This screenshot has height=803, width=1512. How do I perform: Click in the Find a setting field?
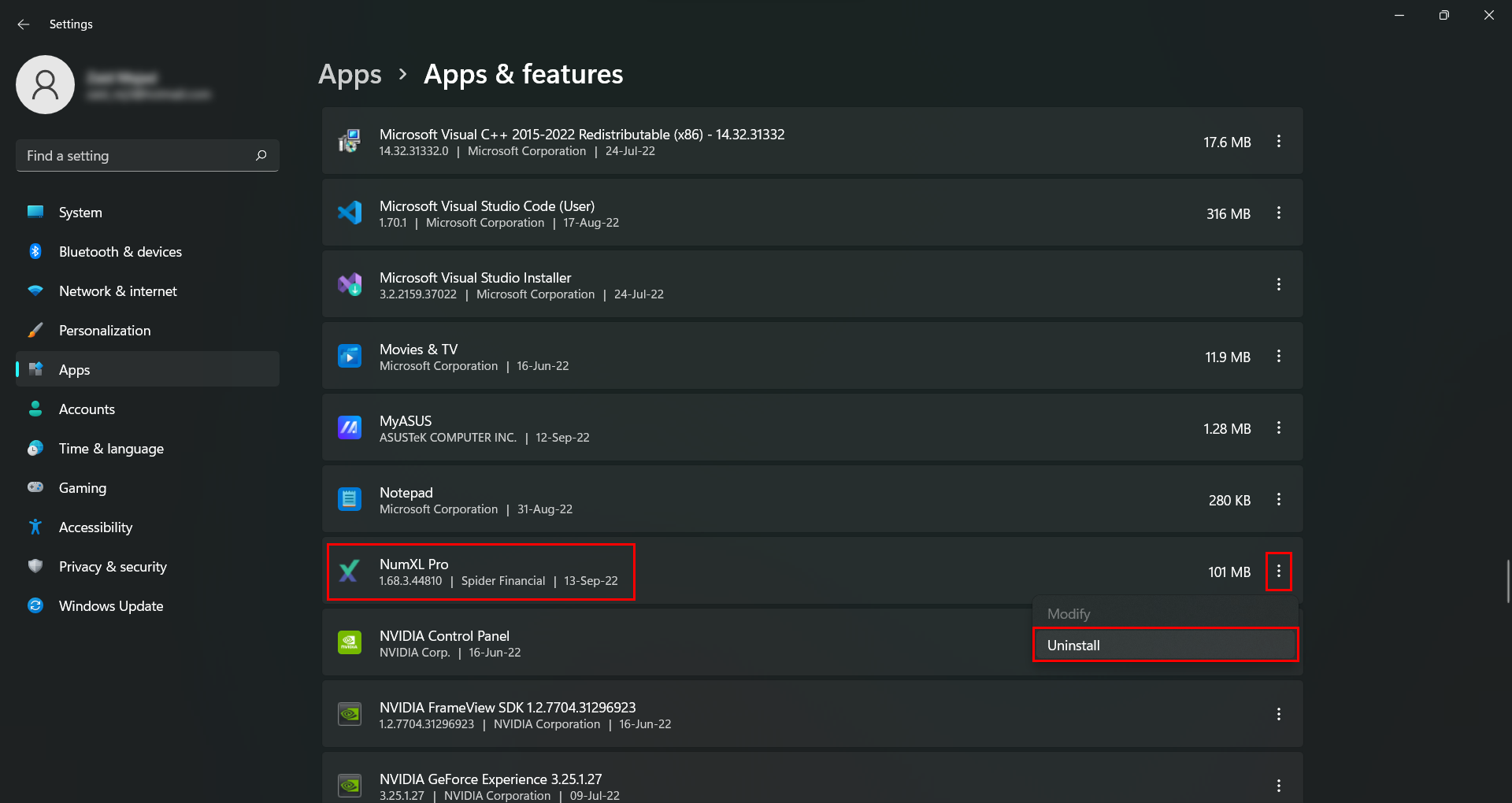[147, 156]
